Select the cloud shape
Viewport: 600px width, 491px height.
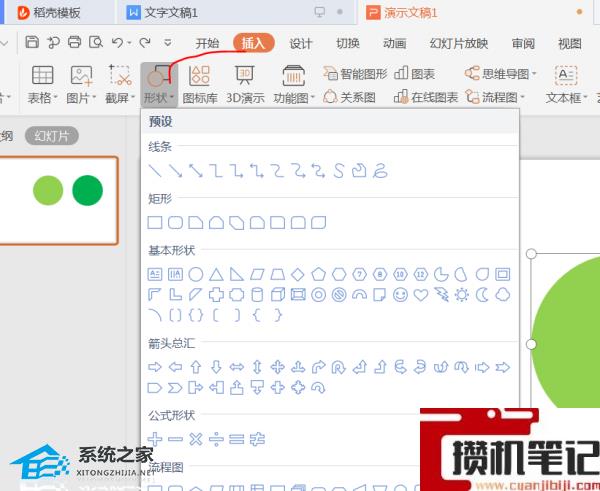tap(503, 295)
